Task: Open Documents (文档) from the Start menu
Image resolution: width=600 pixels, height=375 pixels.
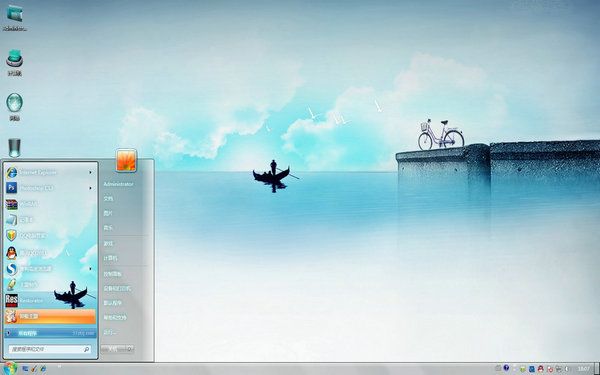Action: point(108,199)
